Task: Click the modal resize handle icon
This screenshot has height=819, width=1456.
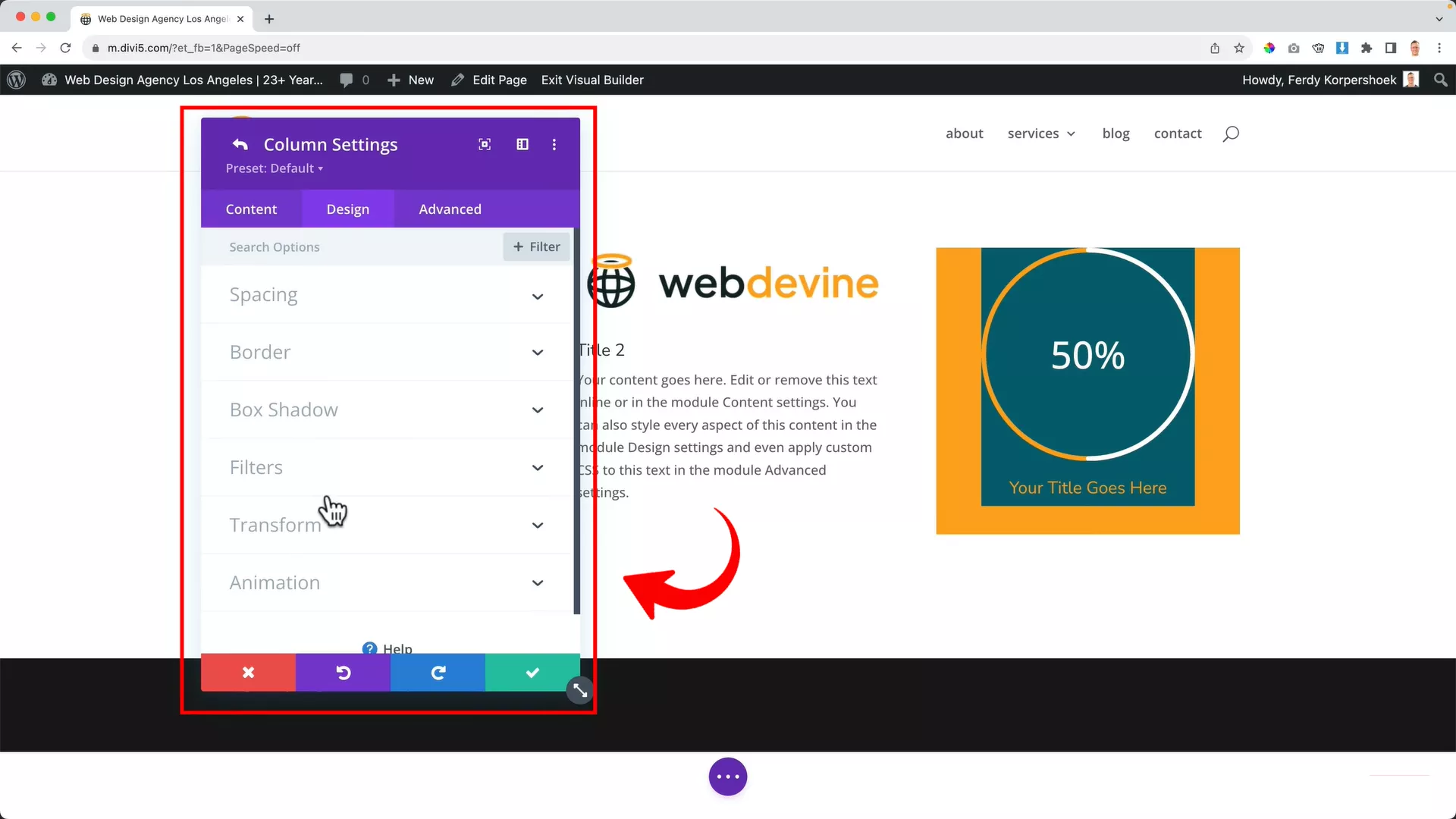Action: 580,690
